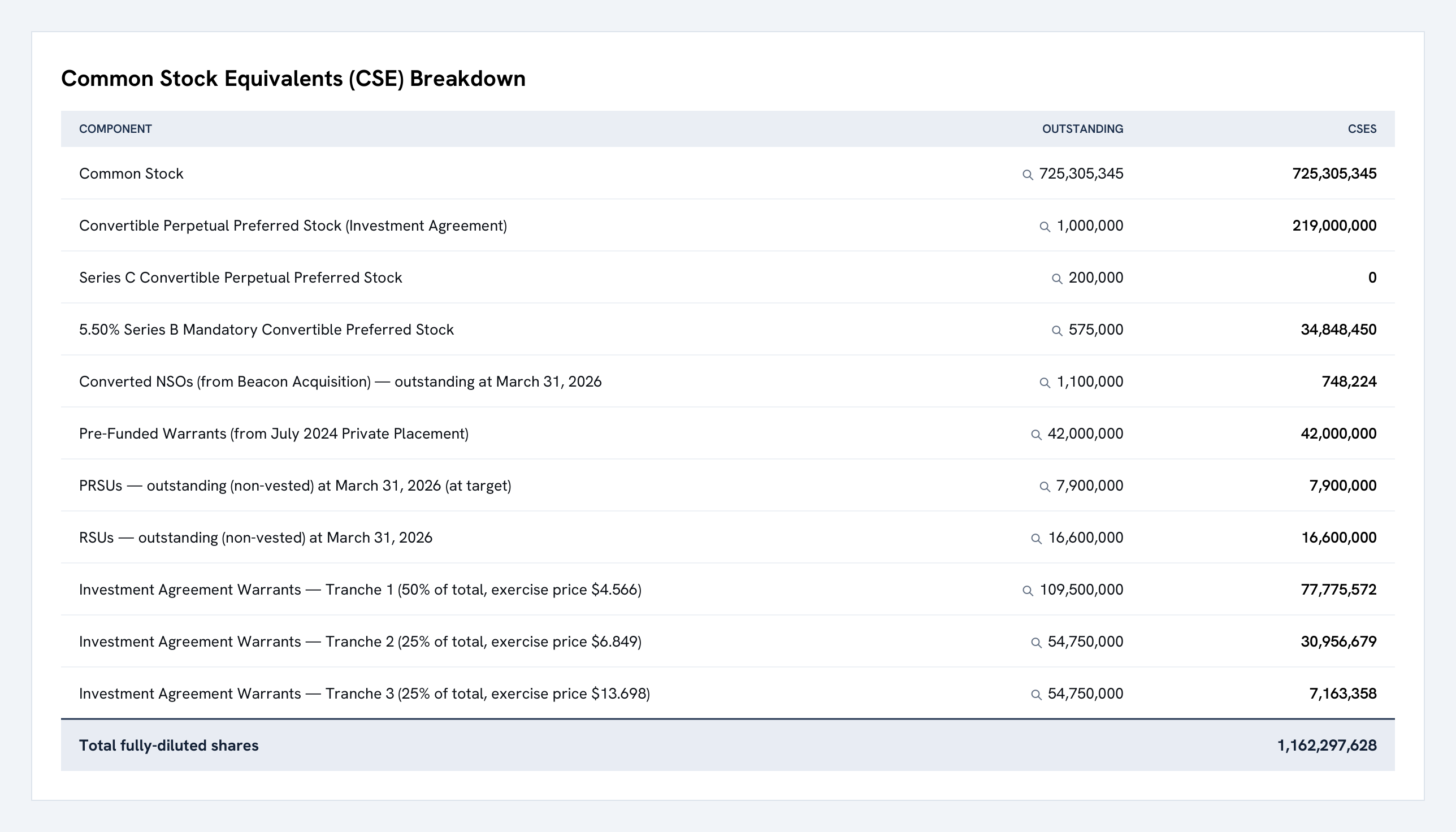Open the magnifier icon for Series C Convertible Perpetual Preferred
1456x832 pixels.
click(x=1057, y=279)
